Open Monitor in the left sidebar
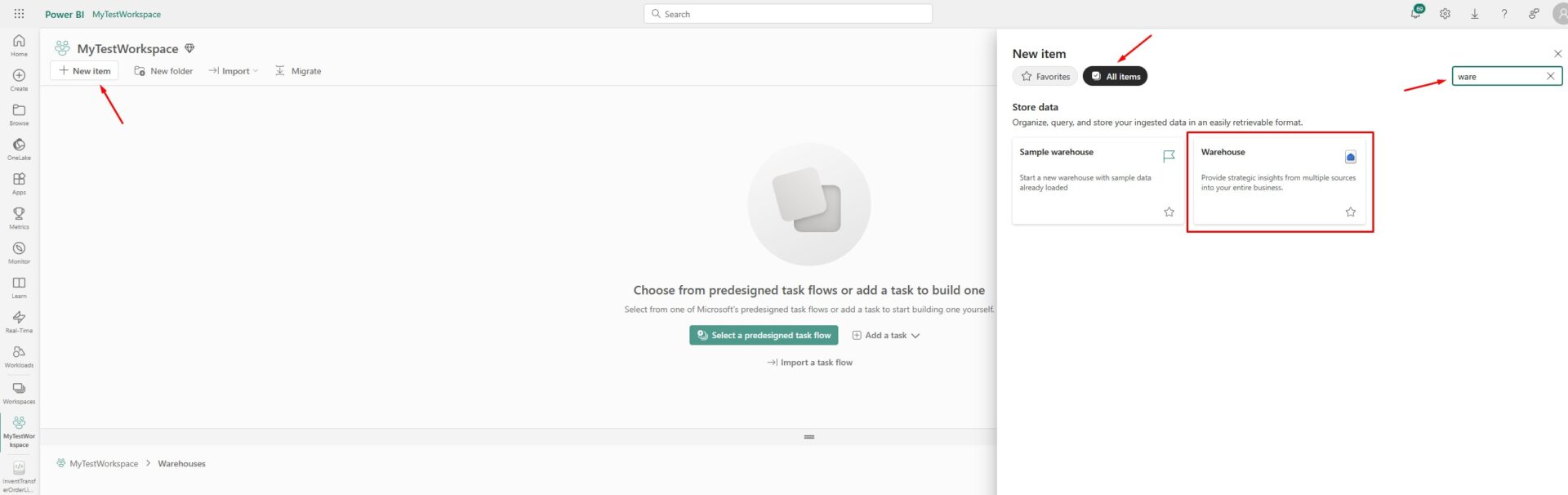Image resolution: width=1568 pixels, height=495 pixels. pos(19,252)
